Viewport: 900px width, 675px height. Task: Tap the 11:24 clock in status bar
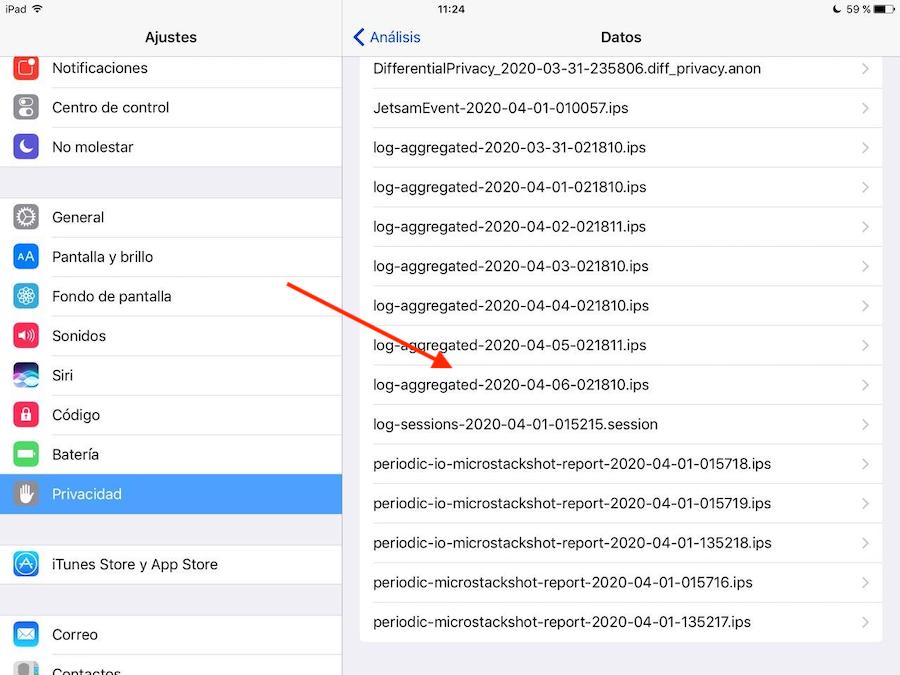pyautogui.click(x=451, y=9)
